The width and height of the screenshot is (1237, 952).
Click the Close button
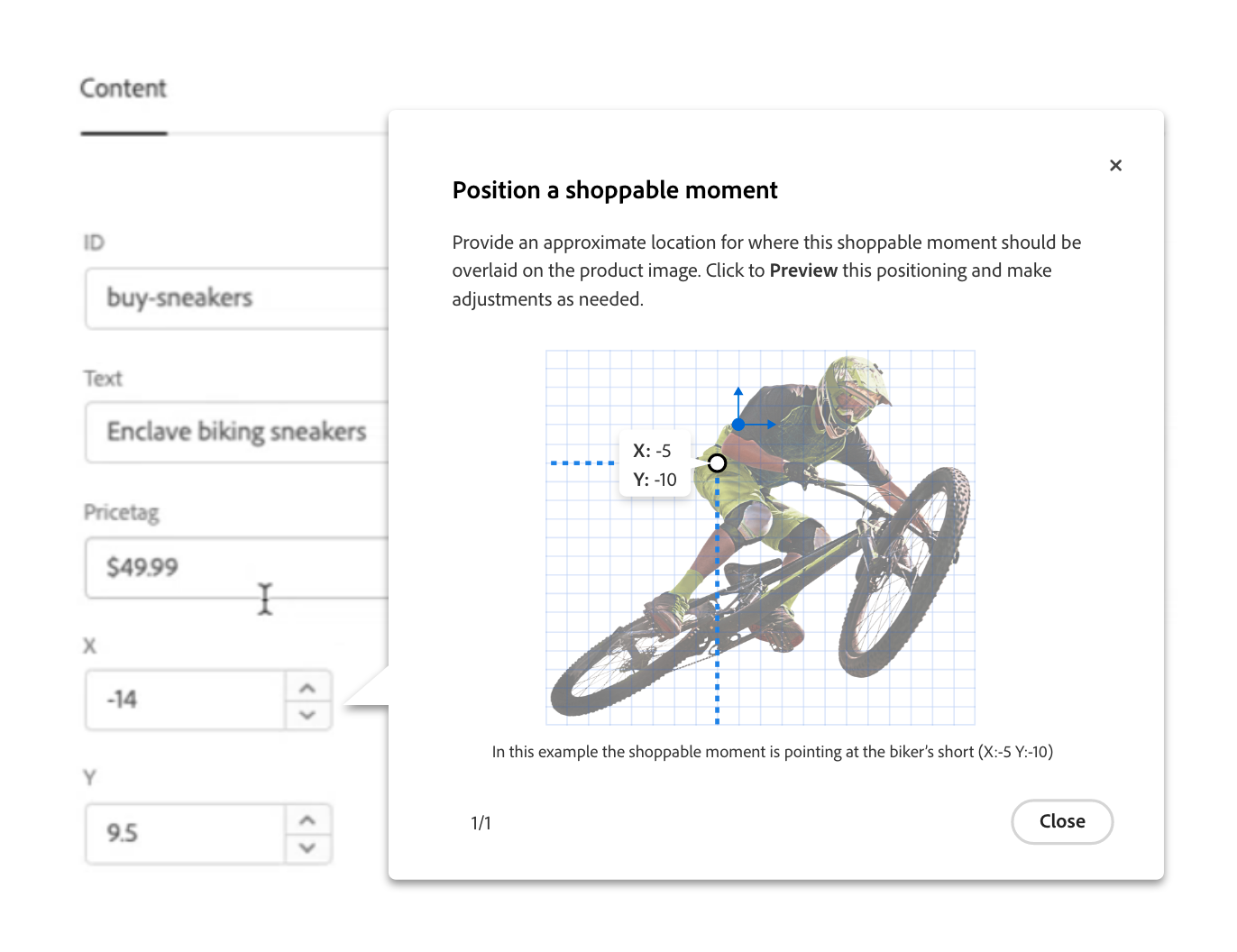tap(1062, 821)
